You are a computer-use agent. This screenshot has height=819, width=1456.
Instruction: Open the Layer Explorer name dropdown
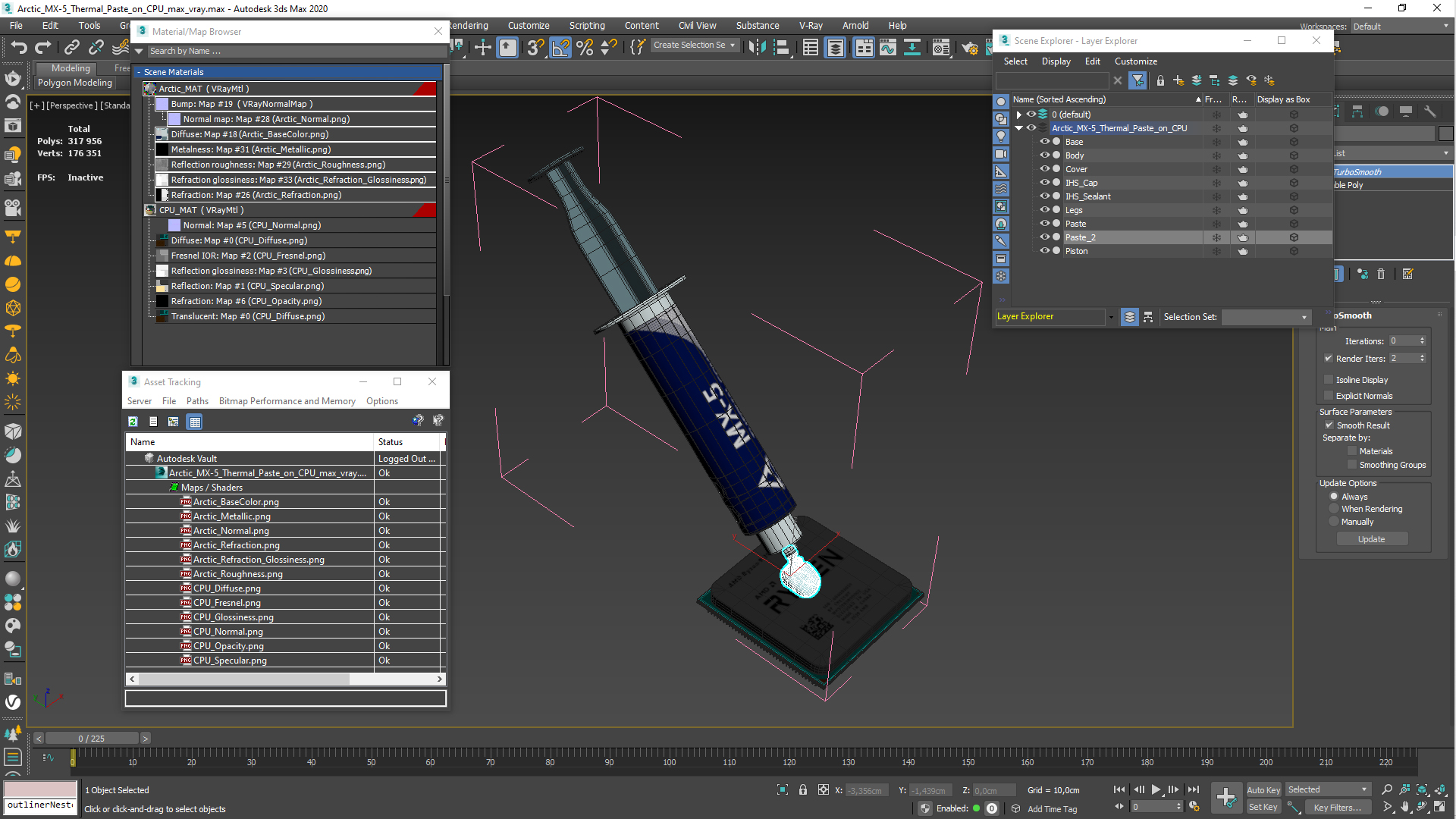coord(1111,317)
